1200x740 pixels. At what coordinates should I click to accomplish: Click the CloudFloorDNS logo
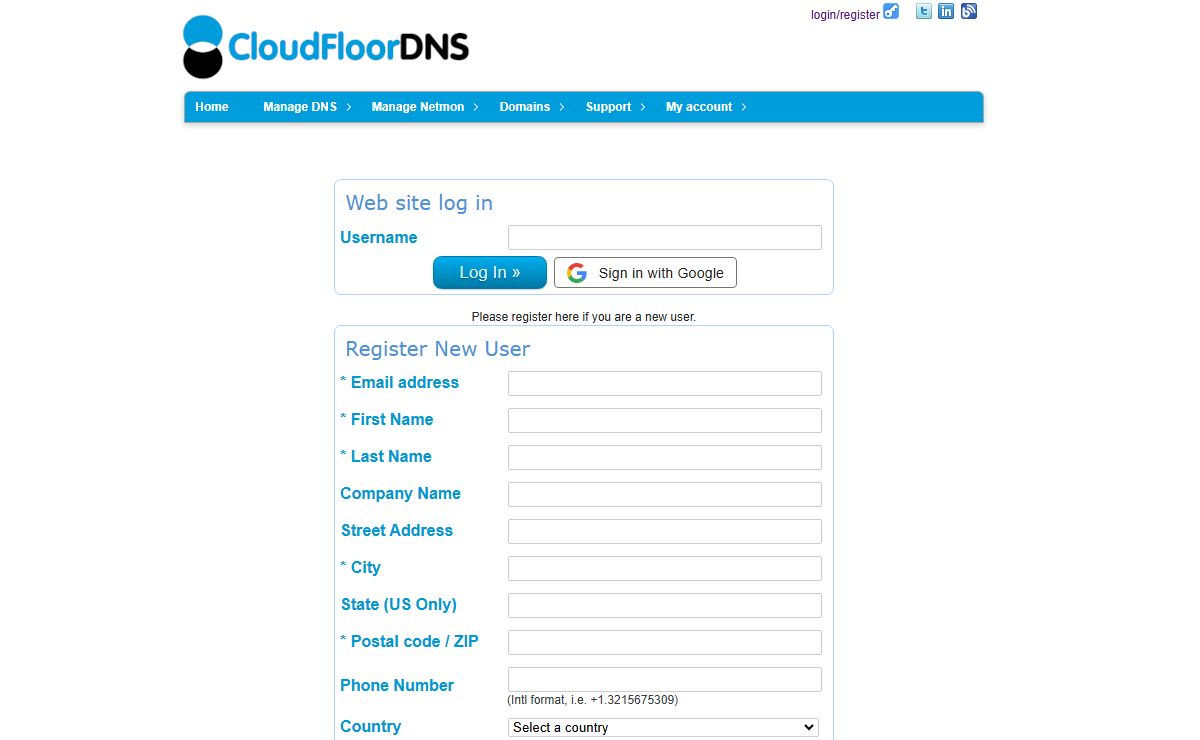click(x=326, y=46)
